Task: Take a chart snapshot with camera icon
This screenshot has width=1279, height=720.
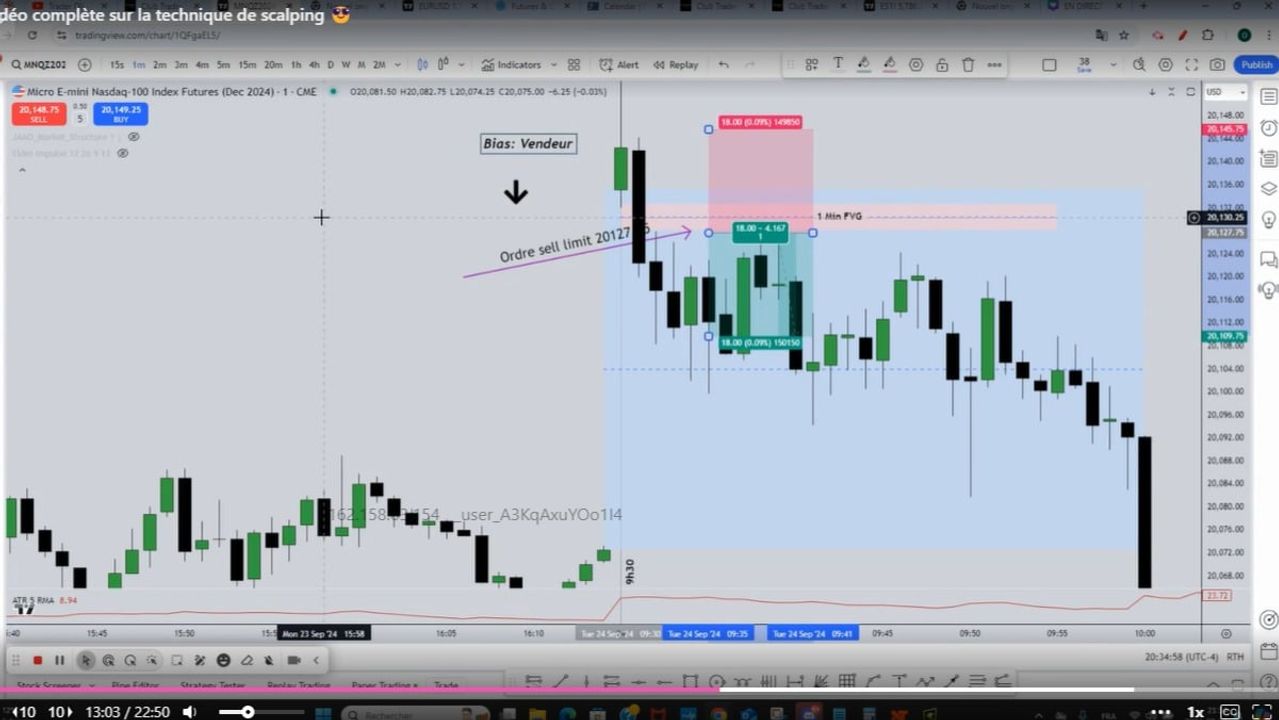Action: pyautogui.click(x=1217, y=65)
